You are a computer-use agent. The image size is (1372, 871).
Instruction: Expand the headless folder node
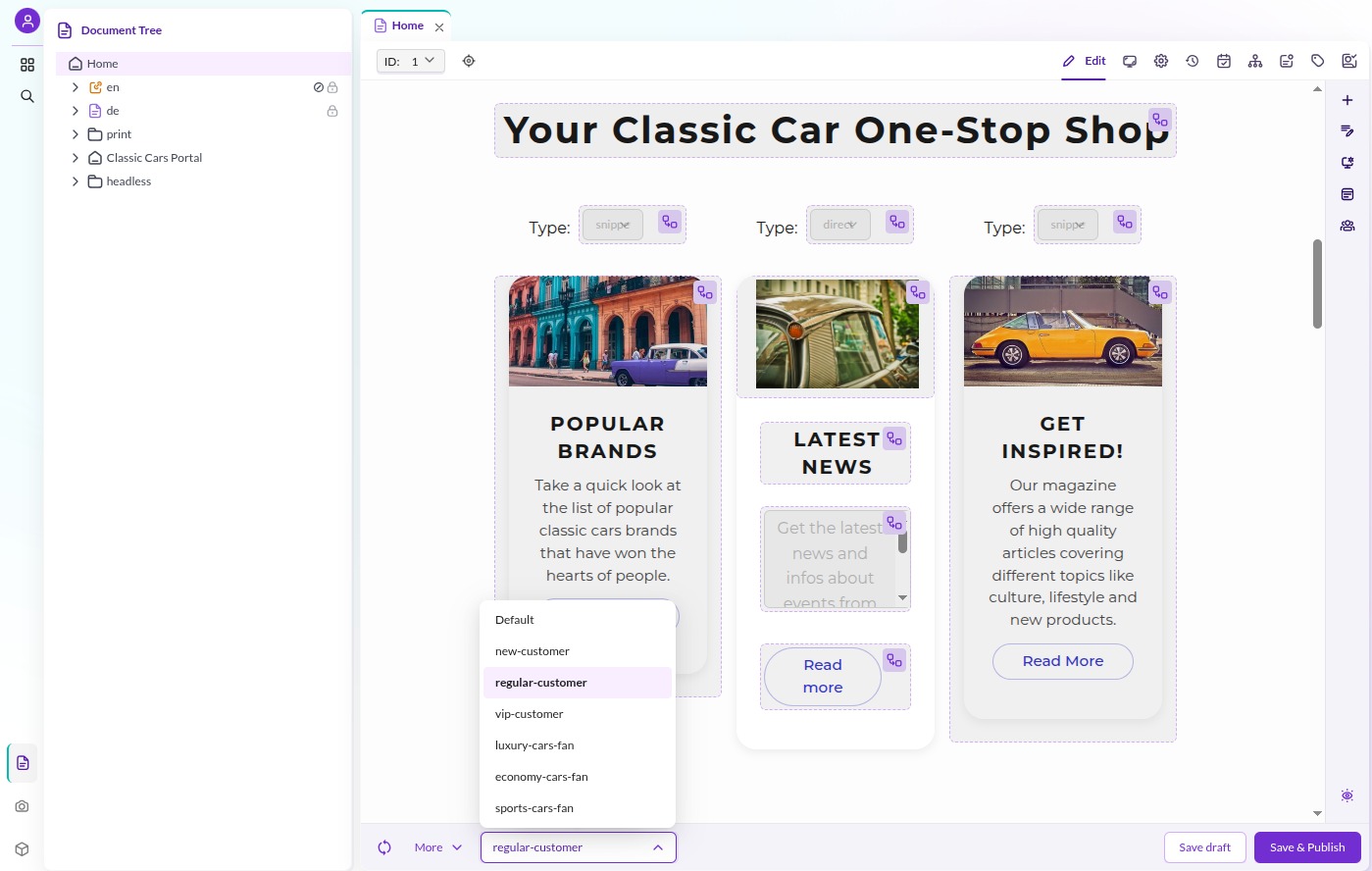(76, 181)
